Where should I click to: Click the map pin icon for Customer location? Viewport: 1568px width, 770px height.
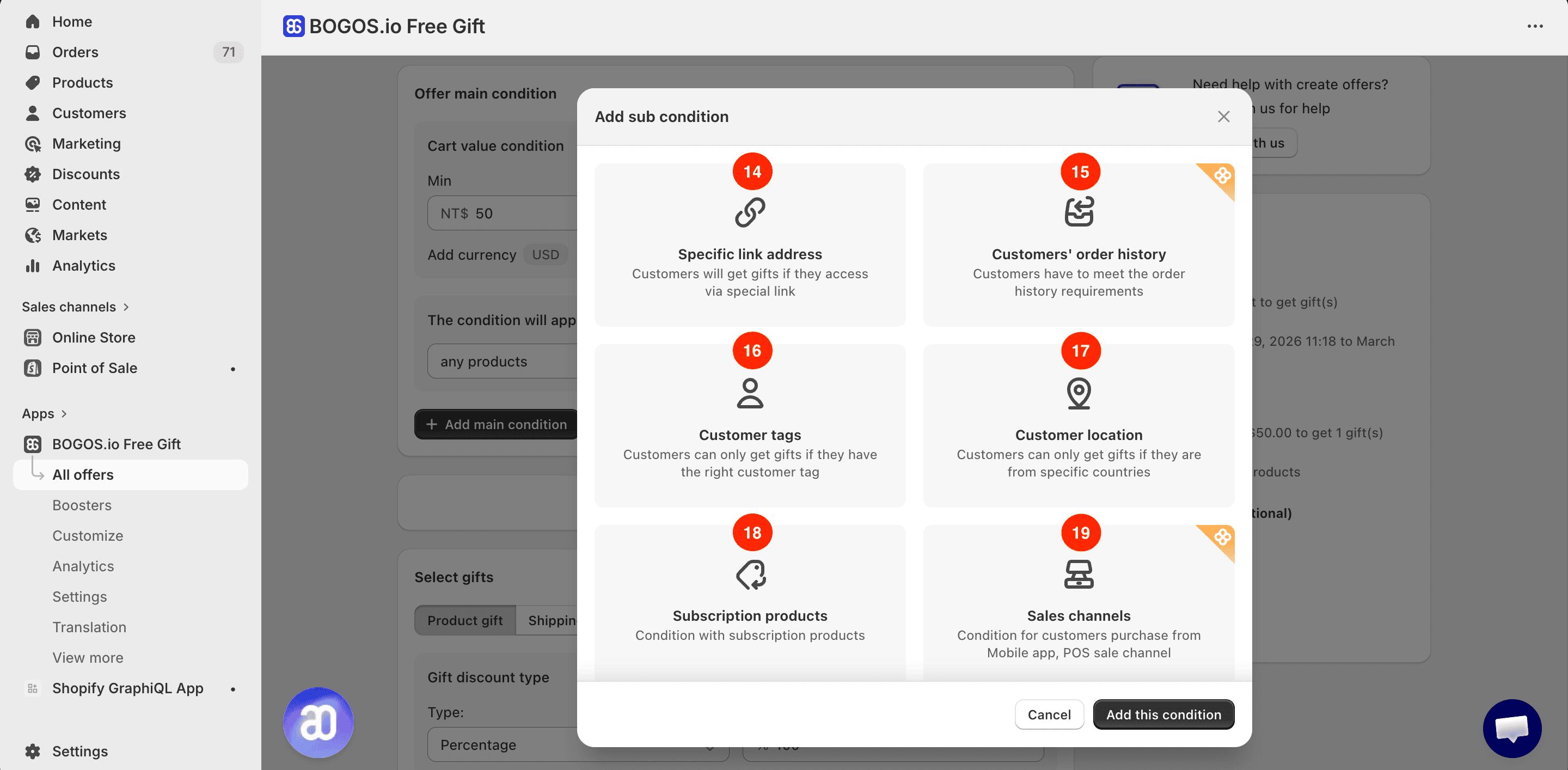[x=1079, y=393]
